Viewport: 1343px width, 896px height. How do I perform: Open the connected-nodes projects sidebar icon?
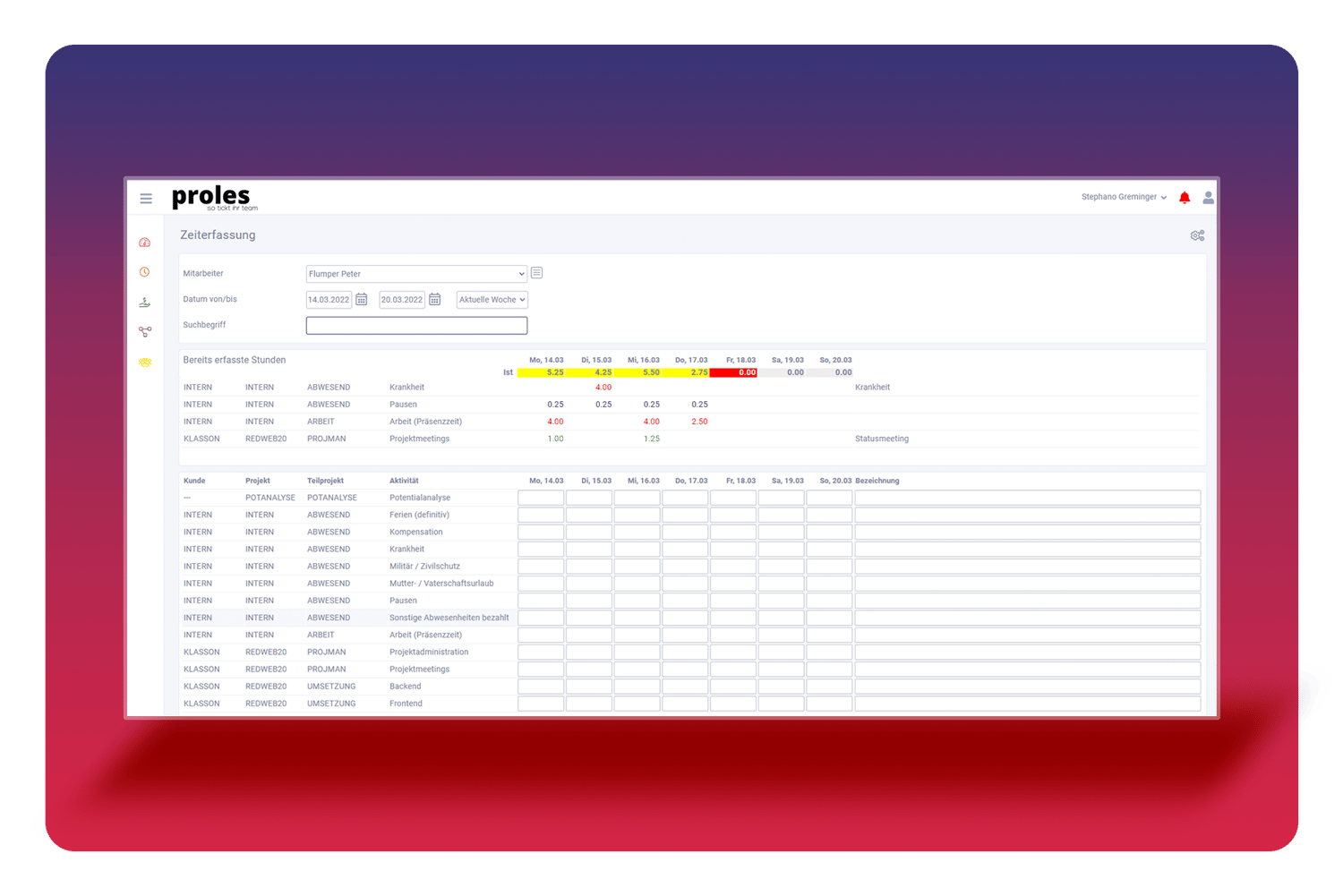[145, 332]
